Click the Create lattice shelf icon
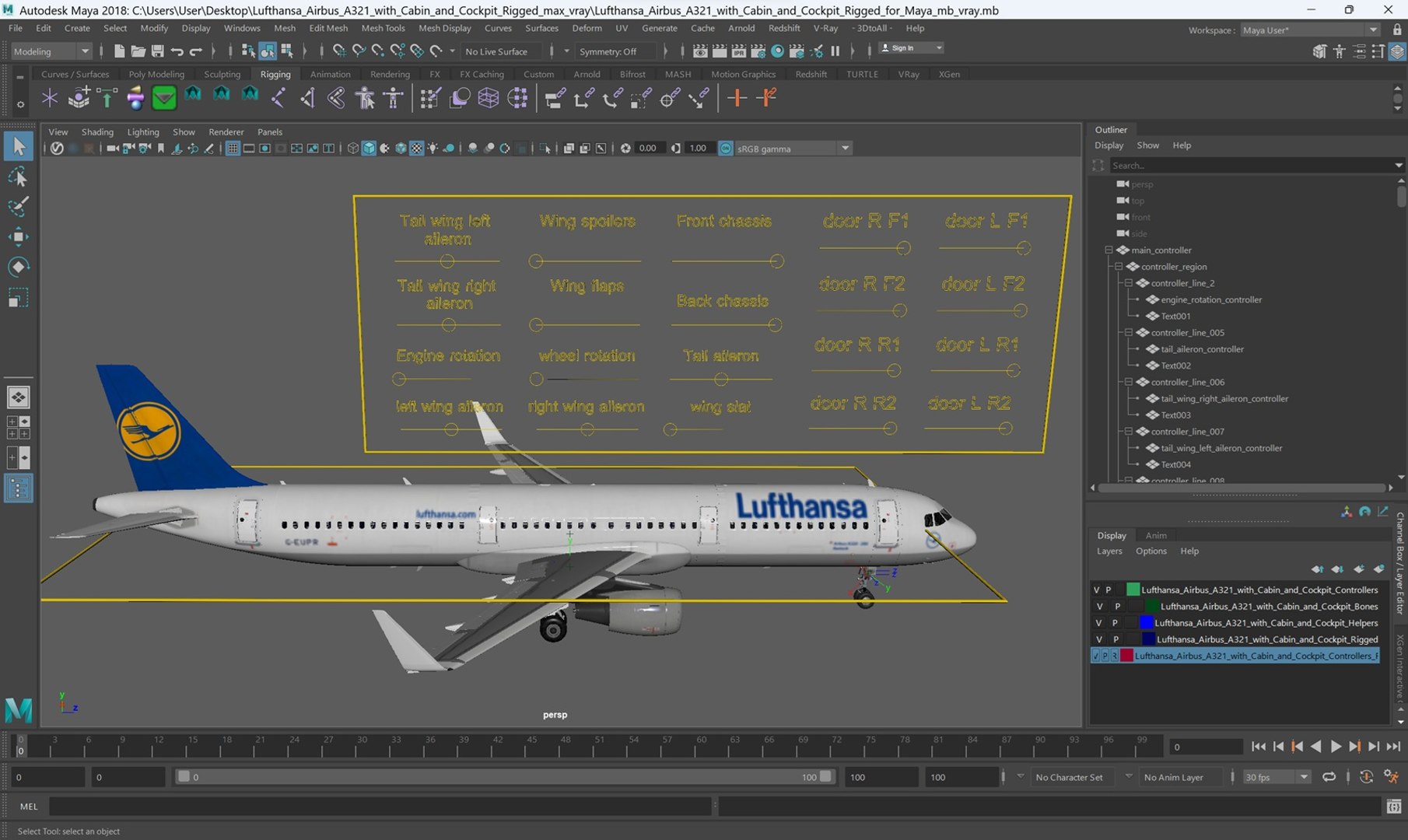1408x840 pixels. 489,98
